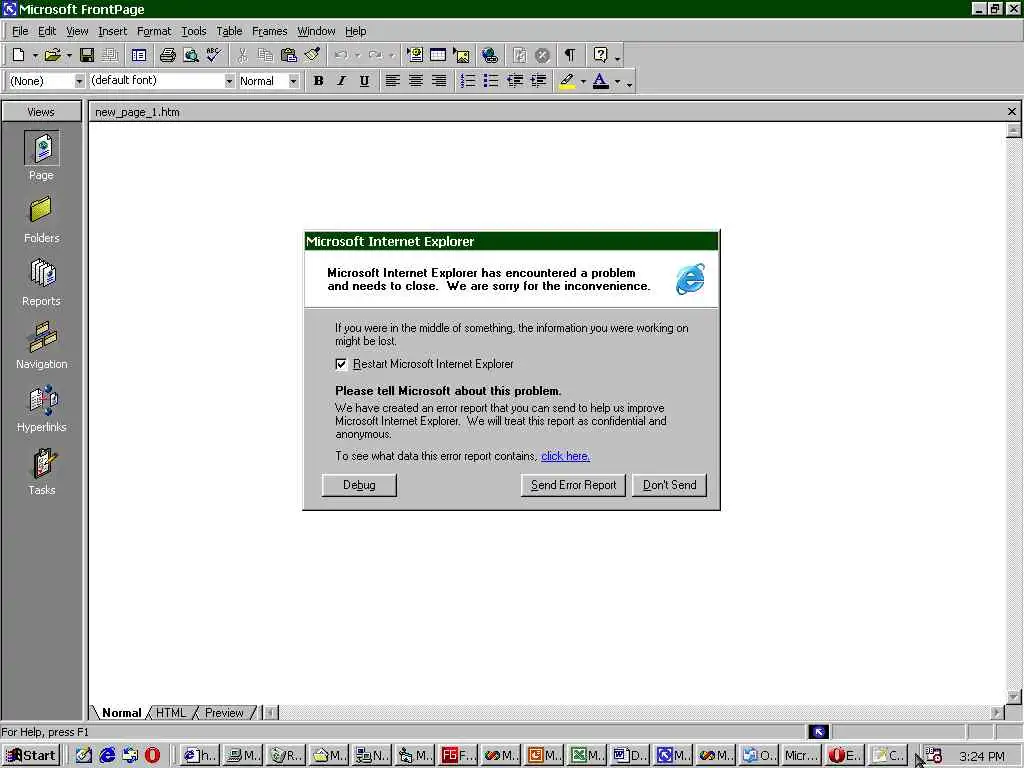Viewport: 1024px width, 768px height.
Task: Close new_page_1.htm with the X button
Action: point(1012,112)
